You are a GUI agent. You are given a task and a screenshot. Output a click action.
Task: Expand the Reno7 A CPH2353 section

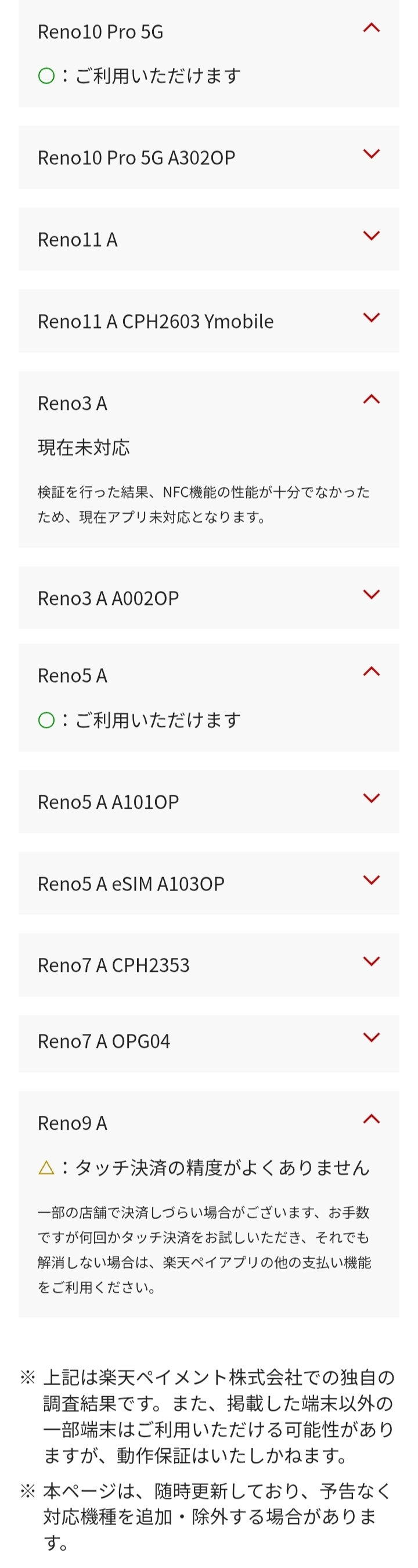click(208, 965)
